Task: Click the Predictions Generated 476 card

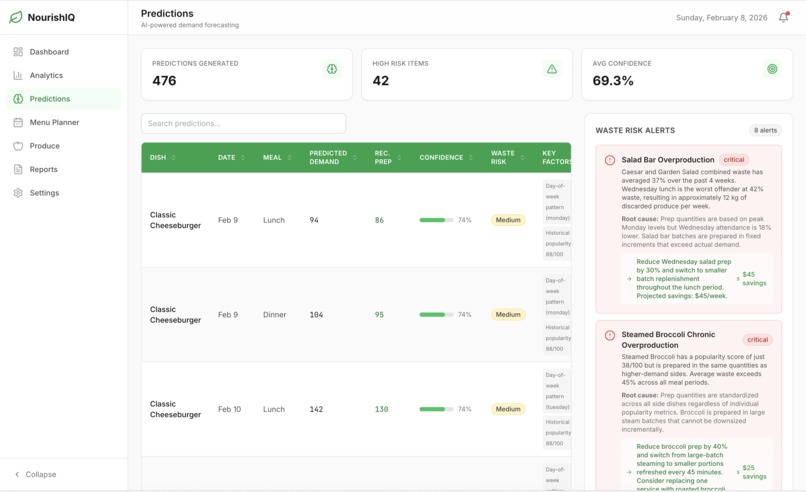Action: point(247,74)
